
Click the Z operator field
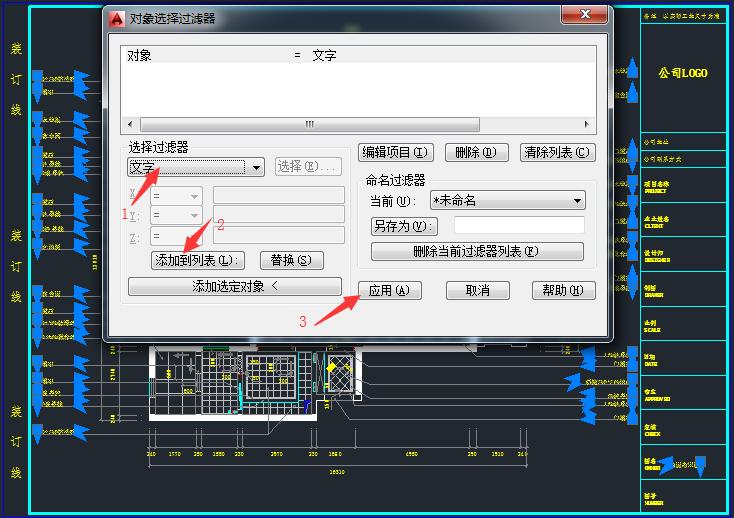[x=176, y=236]
